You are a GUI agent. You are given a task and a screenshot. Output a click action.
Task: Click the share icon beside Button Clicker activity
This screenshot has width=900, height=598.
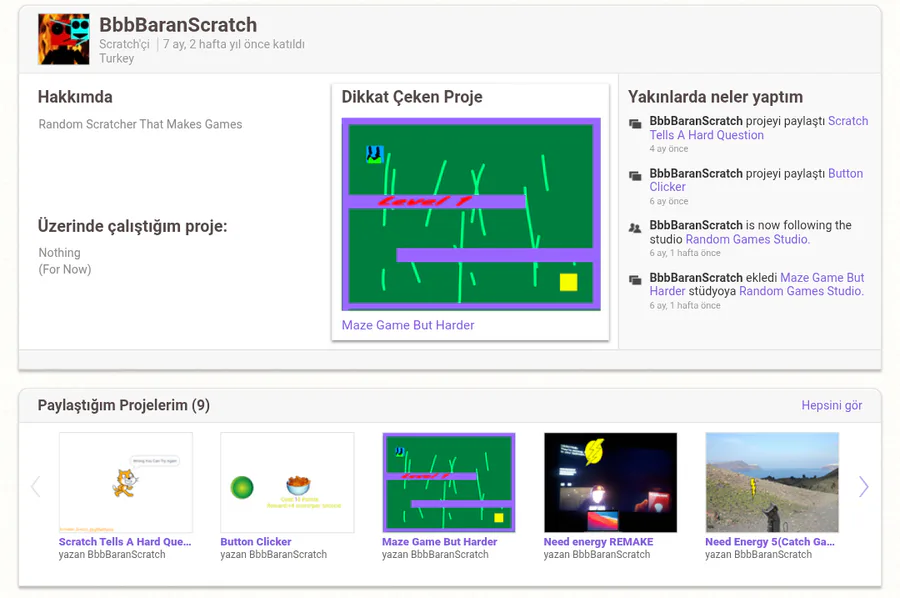[x=635, y=176]
